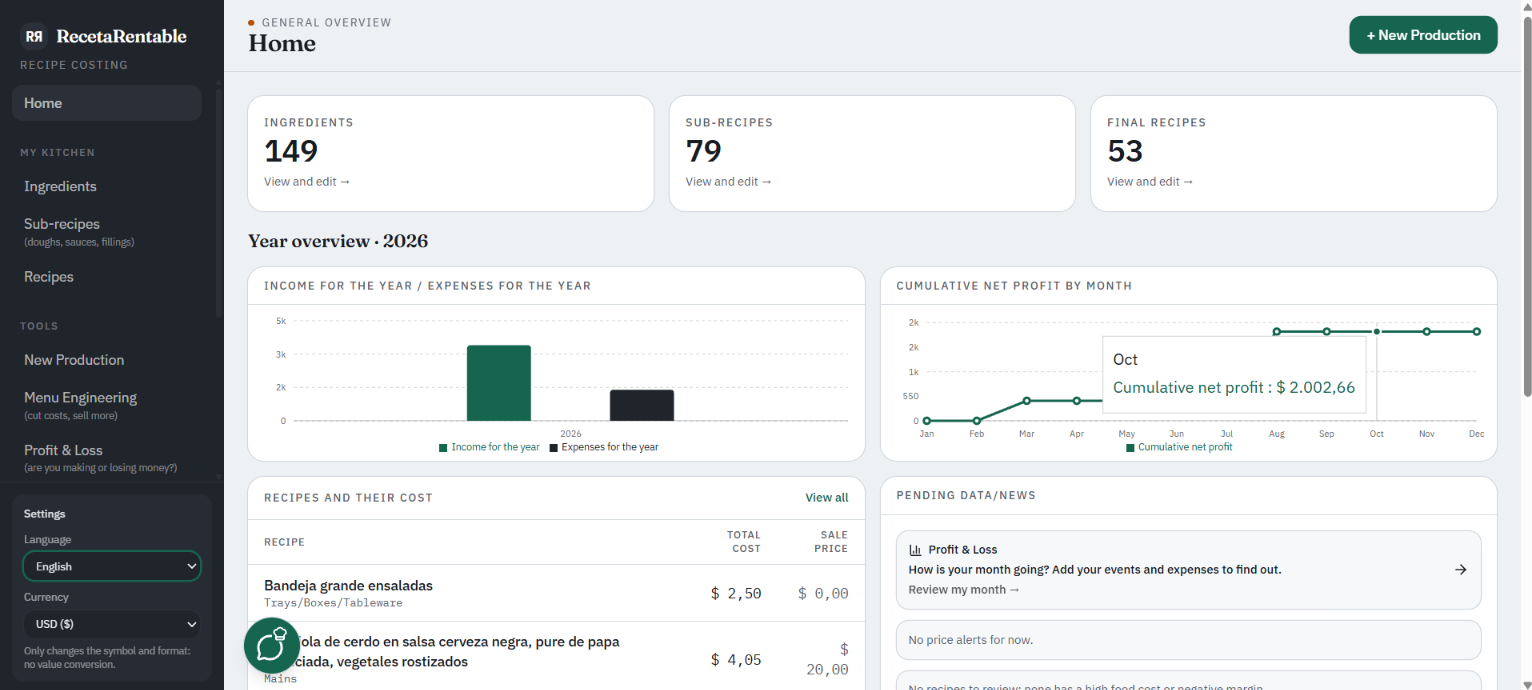Click the TOTAL COST column header
Image resolution: width=1532 pixels, height=690 pixels.
(x=744, y=542)
